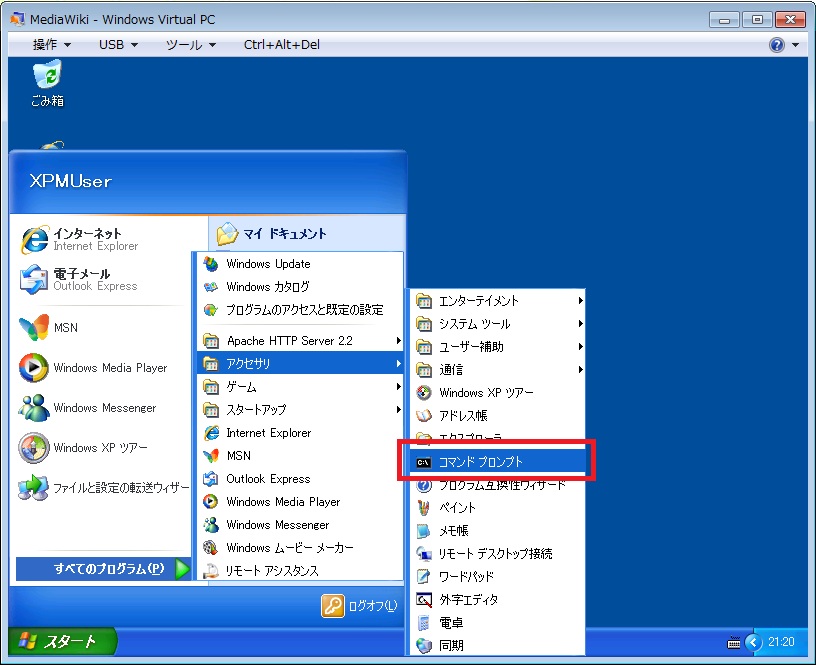This screenshot has width=816, height=665.
Task: Click the ログオフ(L) text button
Action: pos(373,606)
